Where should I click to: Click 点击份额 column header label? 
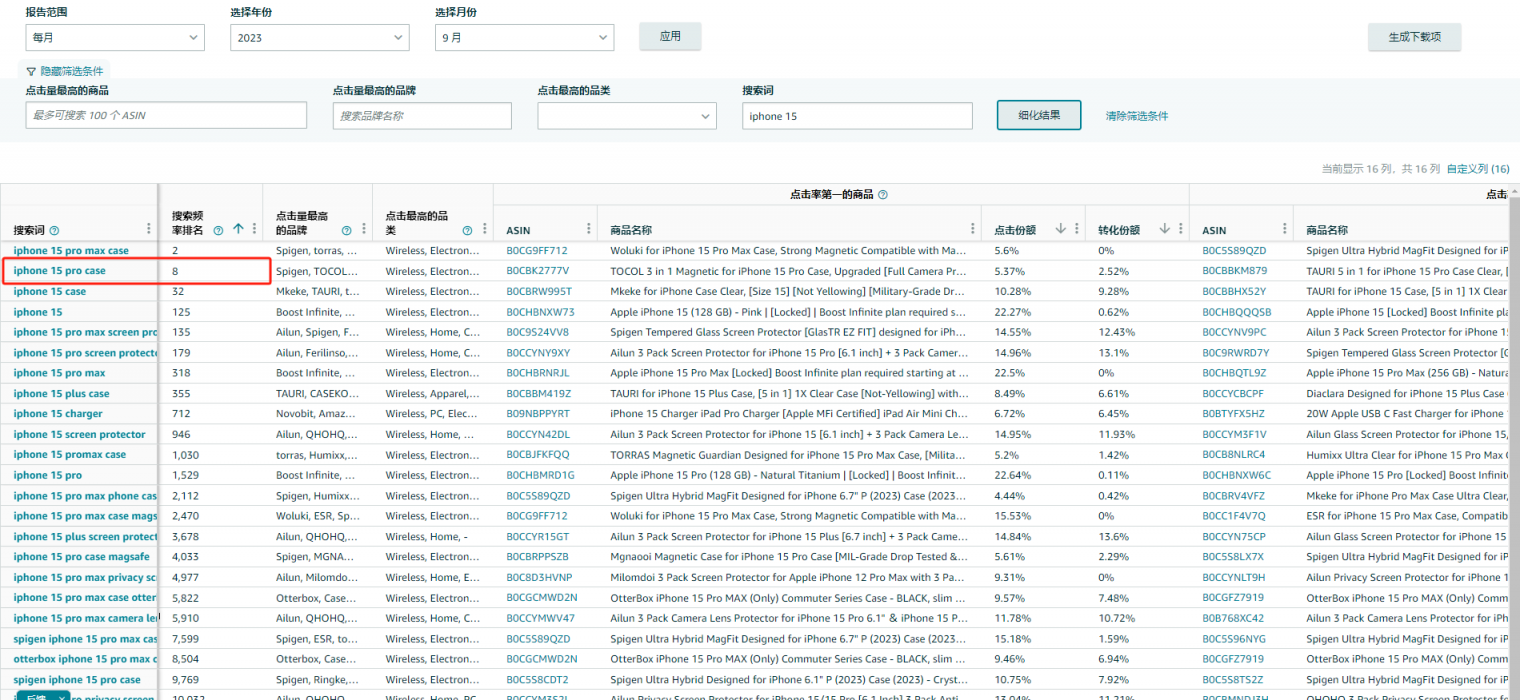click(1015, 230)
